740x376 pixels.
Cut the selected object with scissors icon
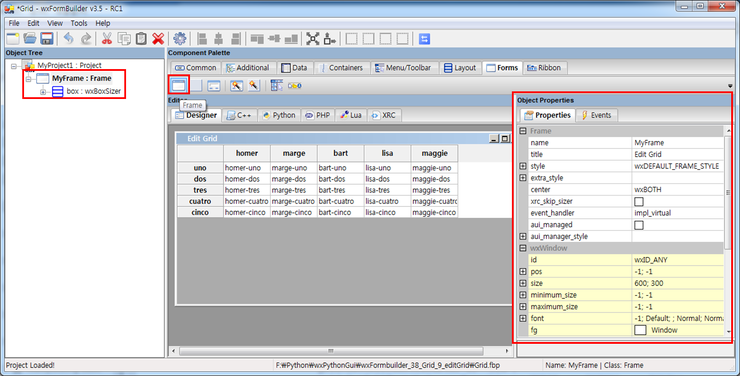click(107, 39)
